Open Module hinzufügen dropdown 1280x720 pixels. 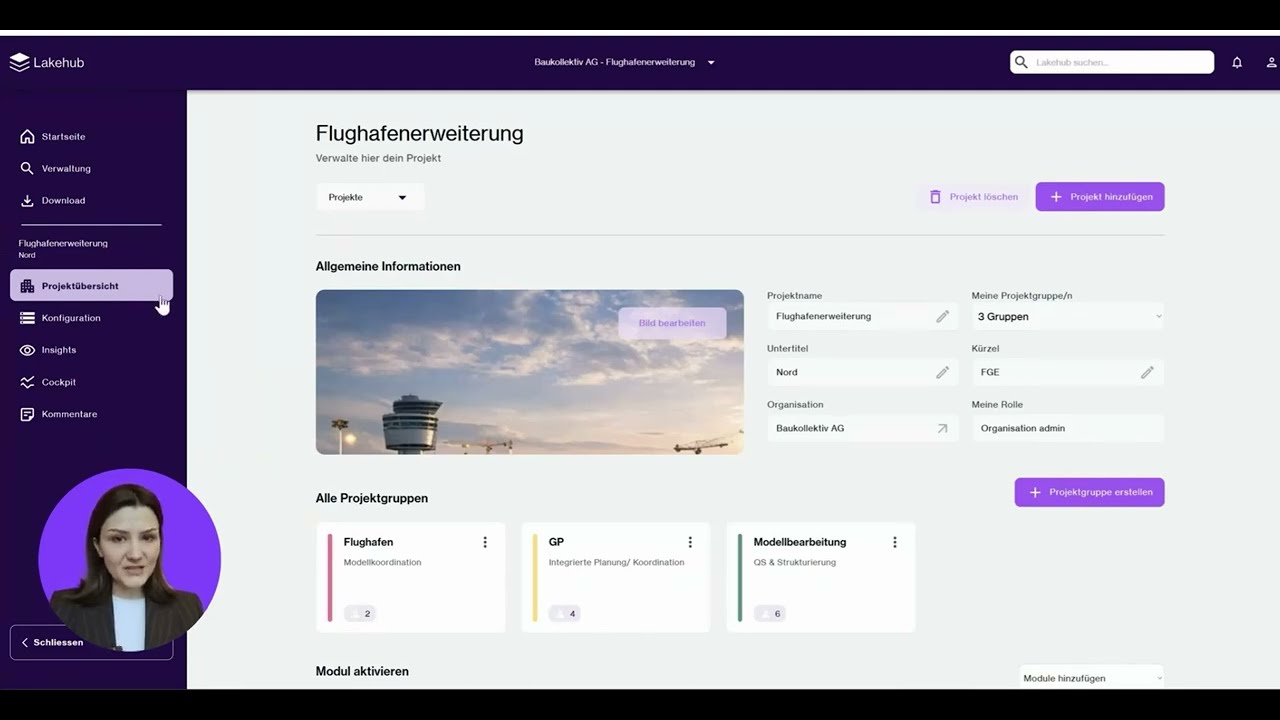coord(1092,678)
